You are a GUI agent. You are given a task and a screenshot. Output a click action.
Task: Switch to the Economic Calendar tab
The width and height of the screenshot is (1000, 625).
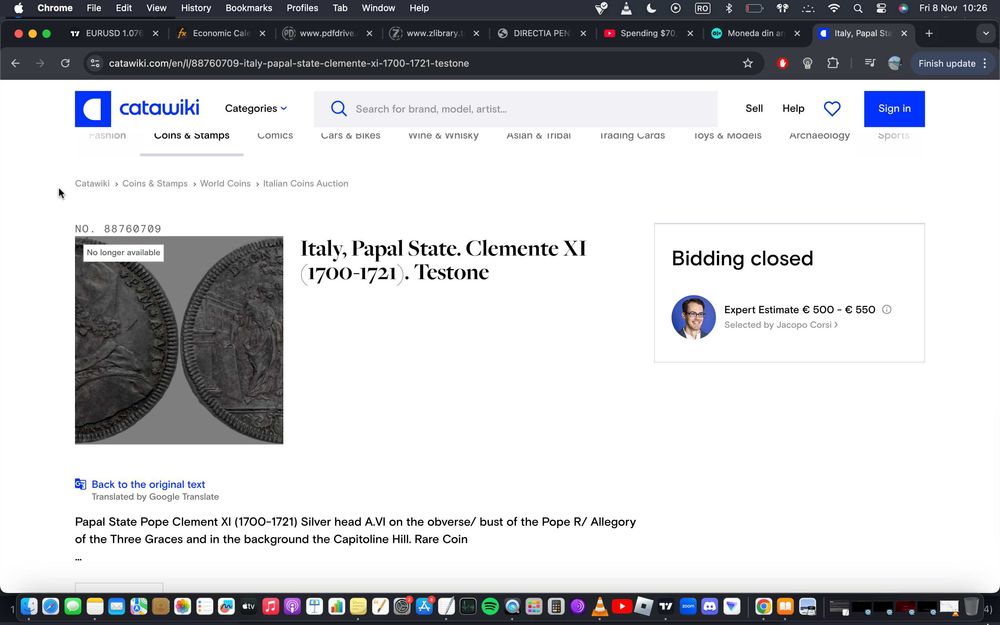point(221,33)
